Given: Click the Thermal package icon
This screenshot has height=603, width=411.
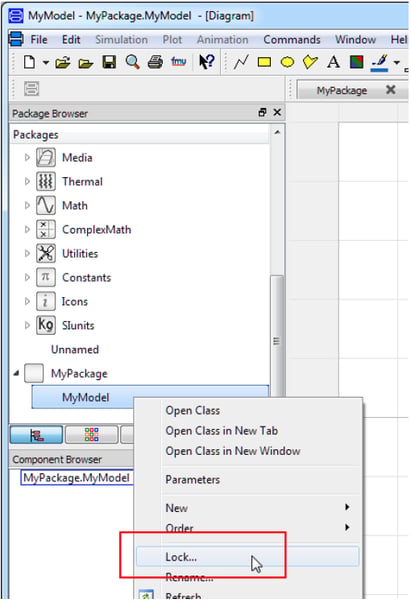Looking at the screenshot, I should point(46,181).
